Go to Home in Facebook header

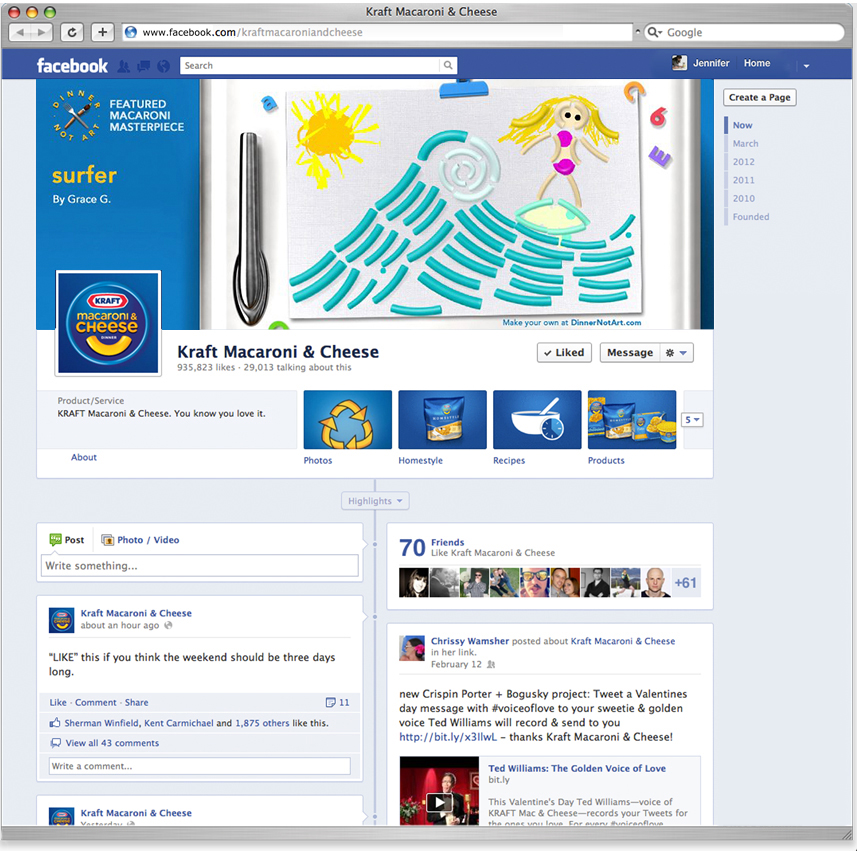click(x=756, y=63)
